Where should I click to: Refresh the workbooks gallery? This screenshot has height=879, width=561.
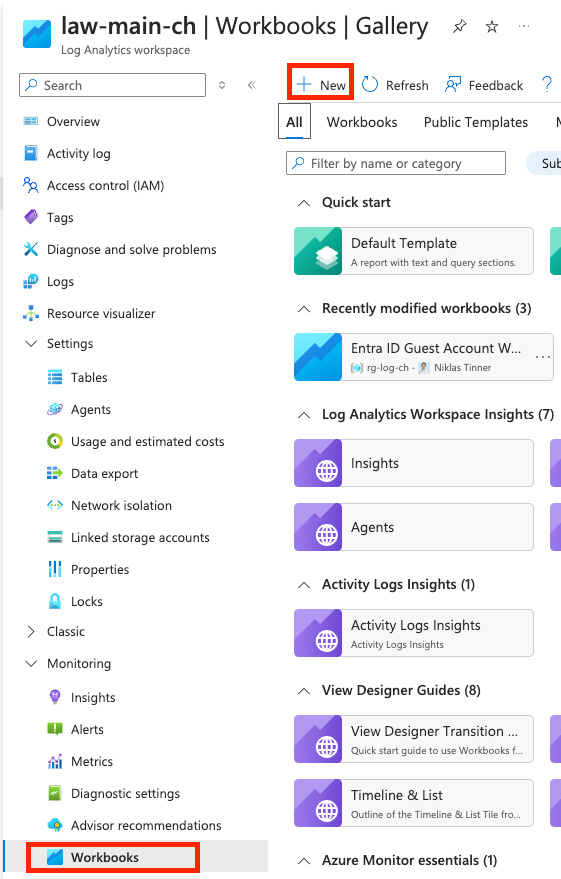395,85
